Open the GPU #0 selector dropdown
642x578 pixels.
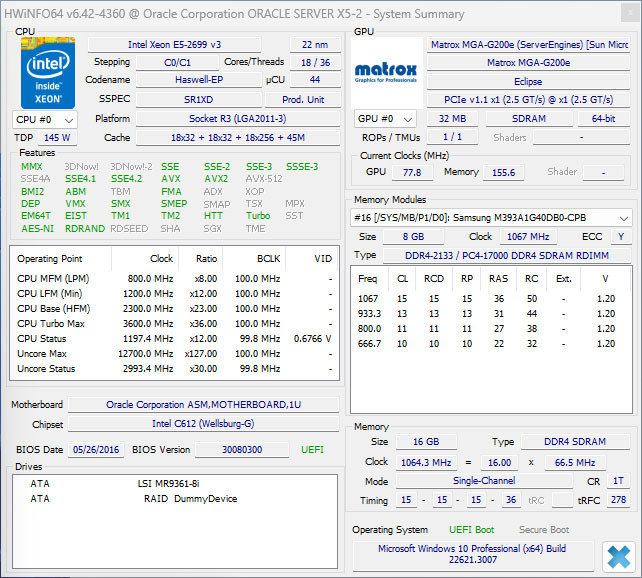point(385,119)
